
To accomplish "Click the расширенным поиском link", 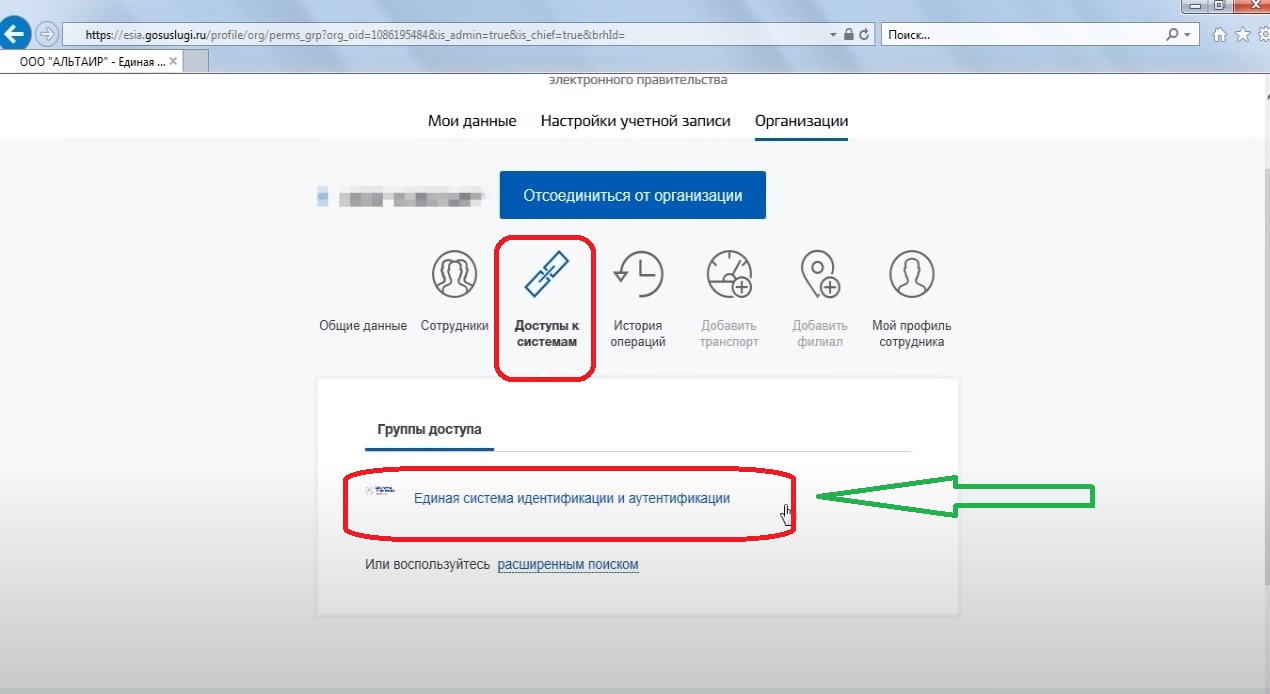I will tap(568, 565).
